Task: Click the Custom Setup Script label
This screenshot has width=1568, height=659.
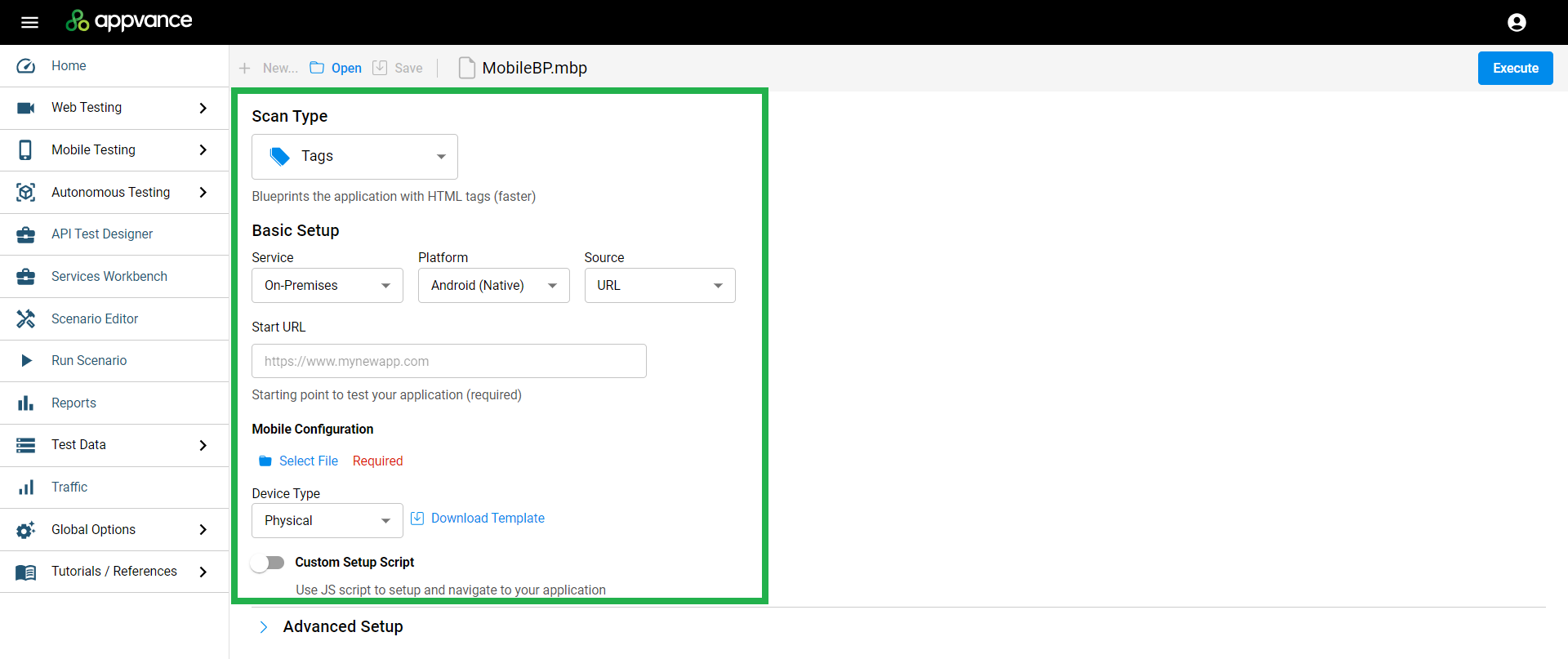Action: pos(354,563)
